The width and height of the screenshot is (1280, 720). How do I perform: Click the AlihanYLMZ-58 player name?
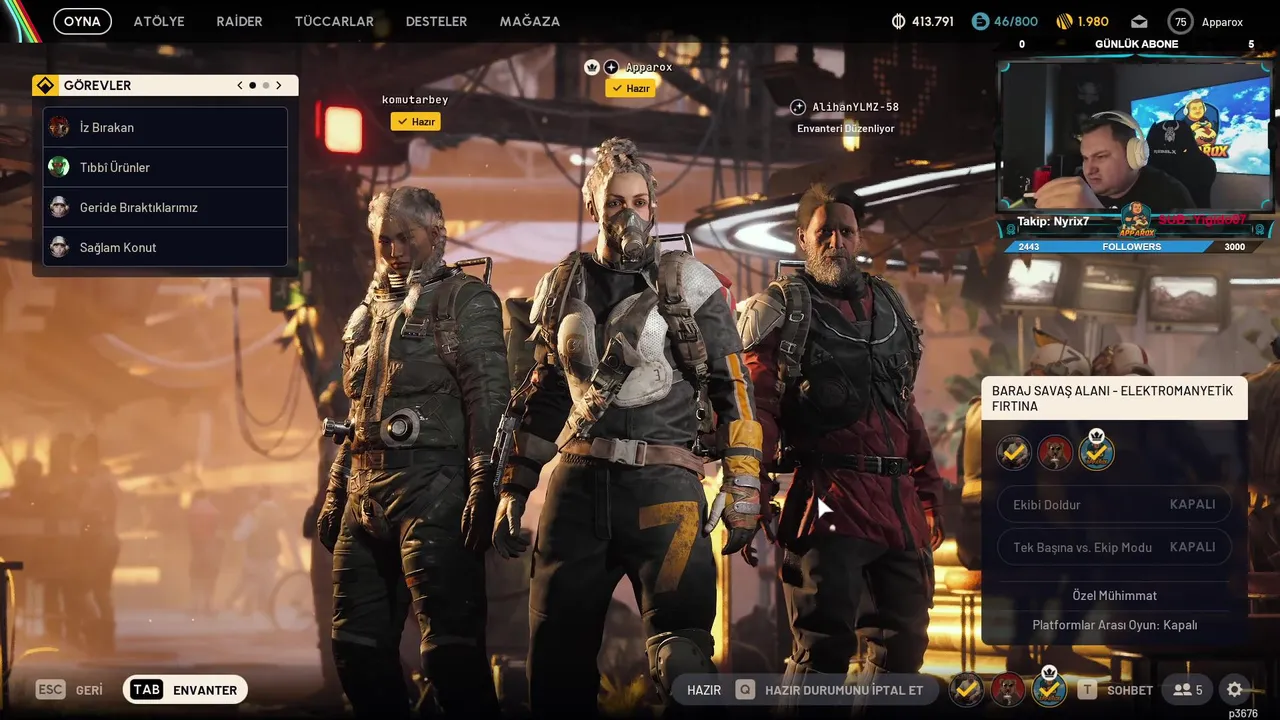coord(855,107)
